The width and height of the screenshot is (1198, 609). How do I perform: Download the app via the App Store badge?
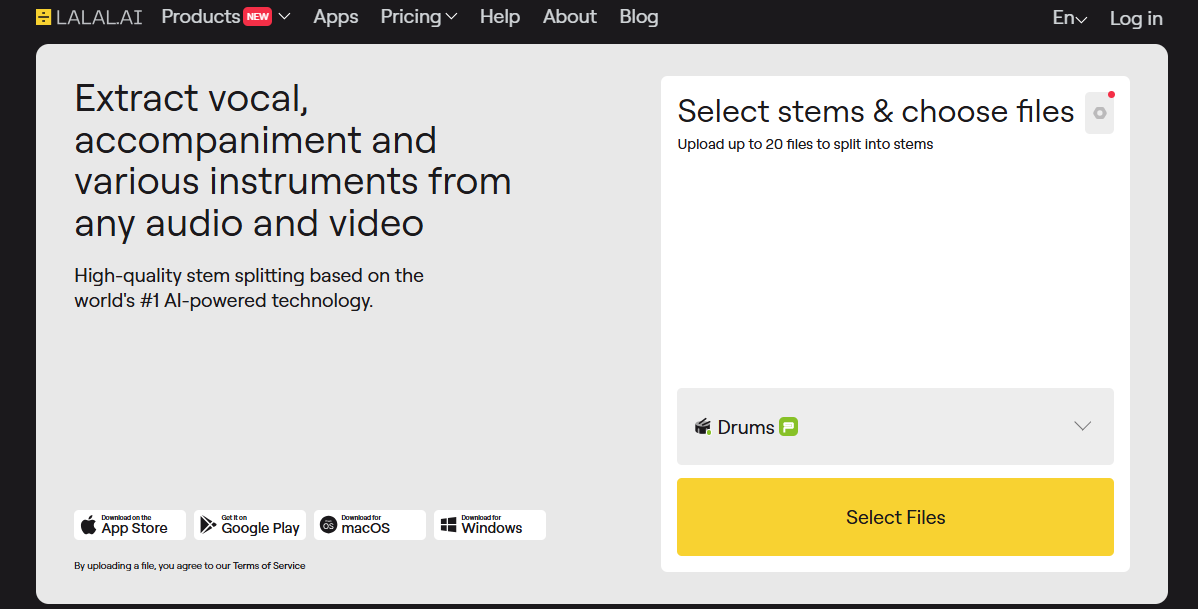tap(129, 524)
